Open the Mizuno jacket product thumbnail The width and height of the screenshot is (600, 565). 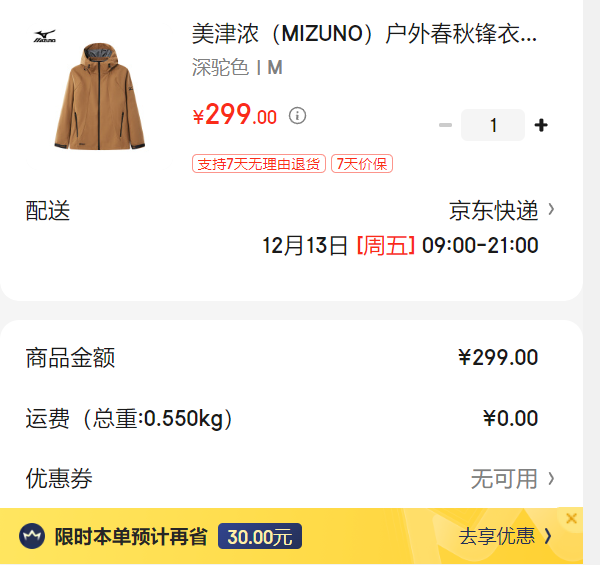pyautogui.click(x=98, y=96)
